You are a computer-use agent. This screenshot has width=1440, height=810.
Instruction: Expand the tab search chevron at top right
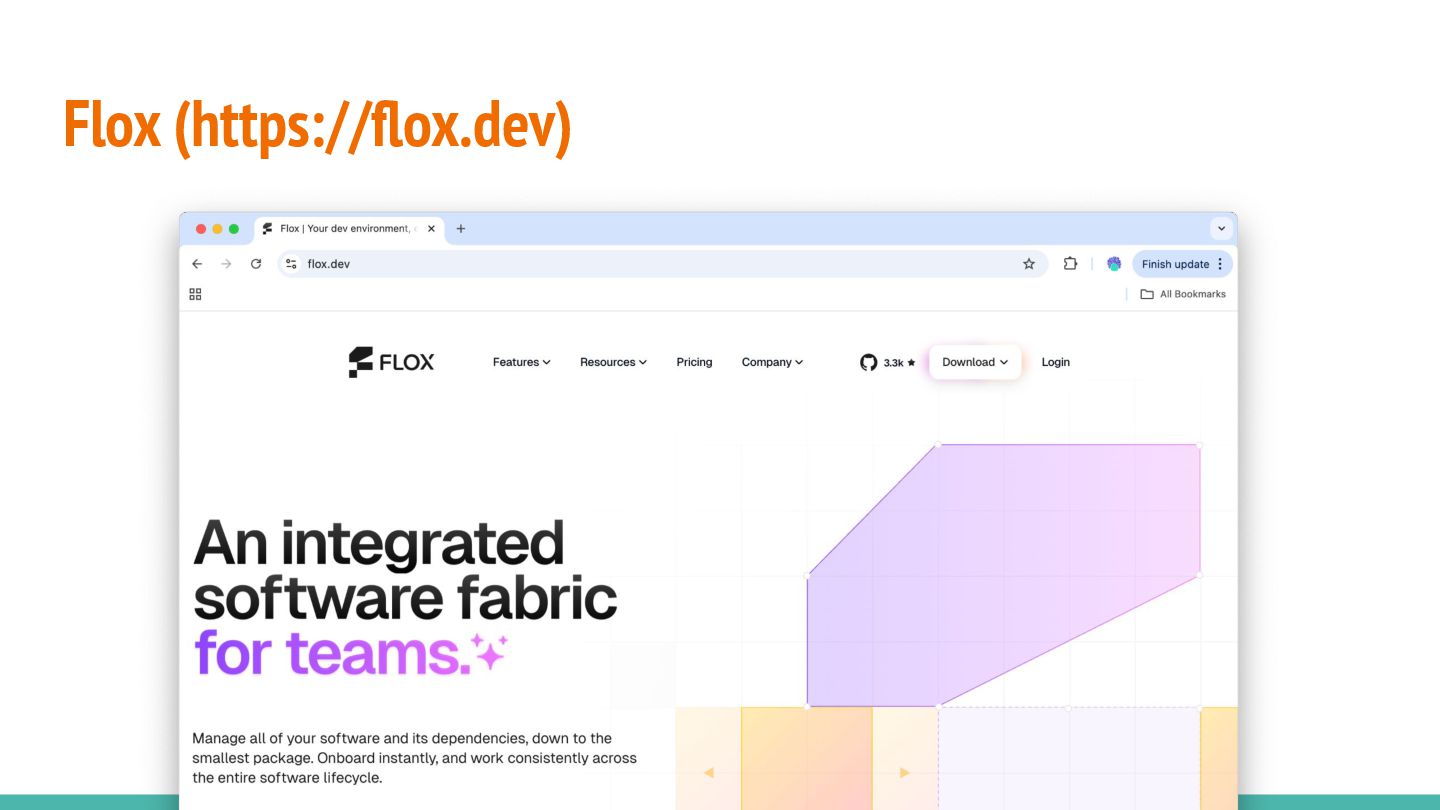pos(1221,229)
